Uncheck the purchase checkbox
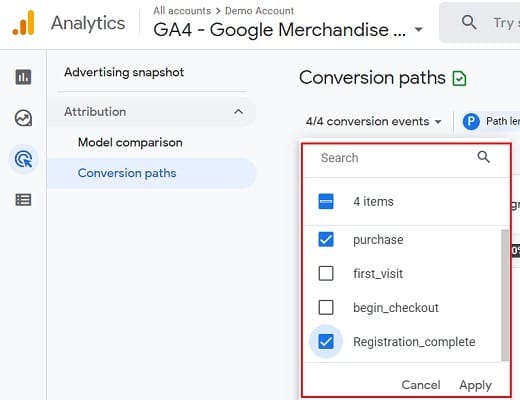Screen dimensions: 520x400 pos(326,239)
